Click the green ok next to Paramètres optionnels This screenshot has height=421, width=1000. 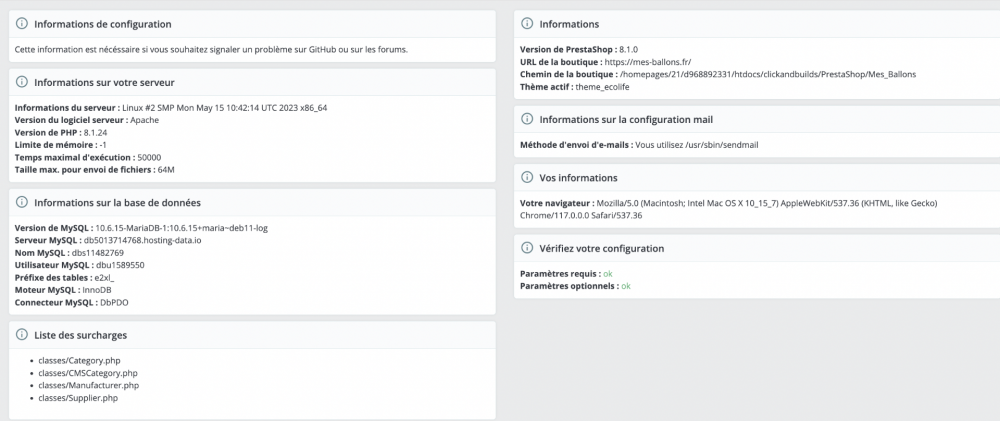[x=626, y=286]
